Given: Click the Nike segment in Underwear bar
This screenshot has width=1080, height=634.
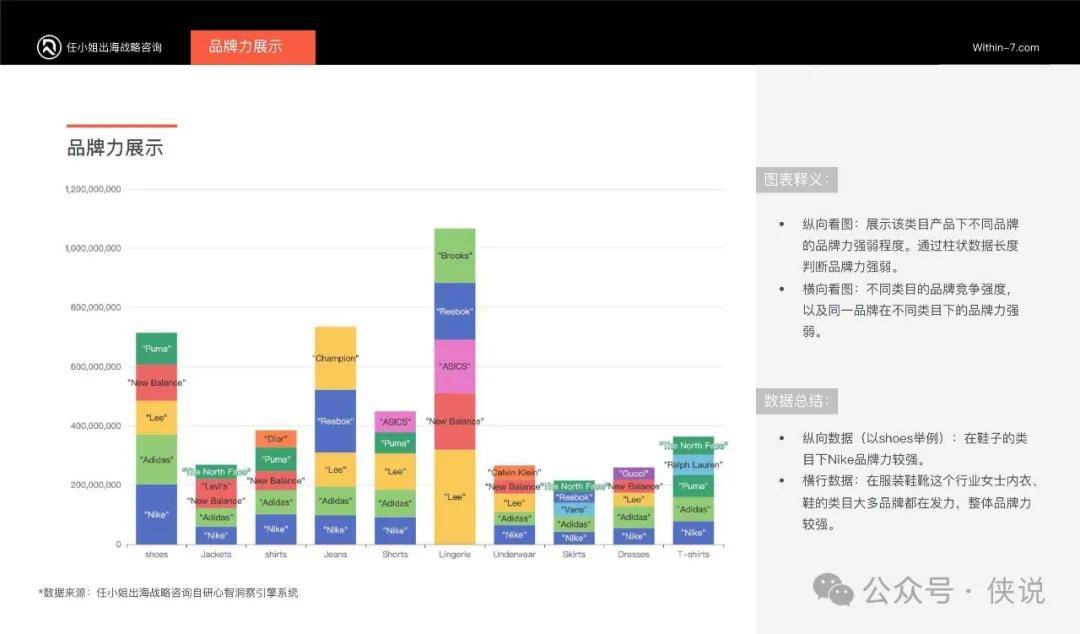Looking at the screenshot, I should click(x=515, y=535).
